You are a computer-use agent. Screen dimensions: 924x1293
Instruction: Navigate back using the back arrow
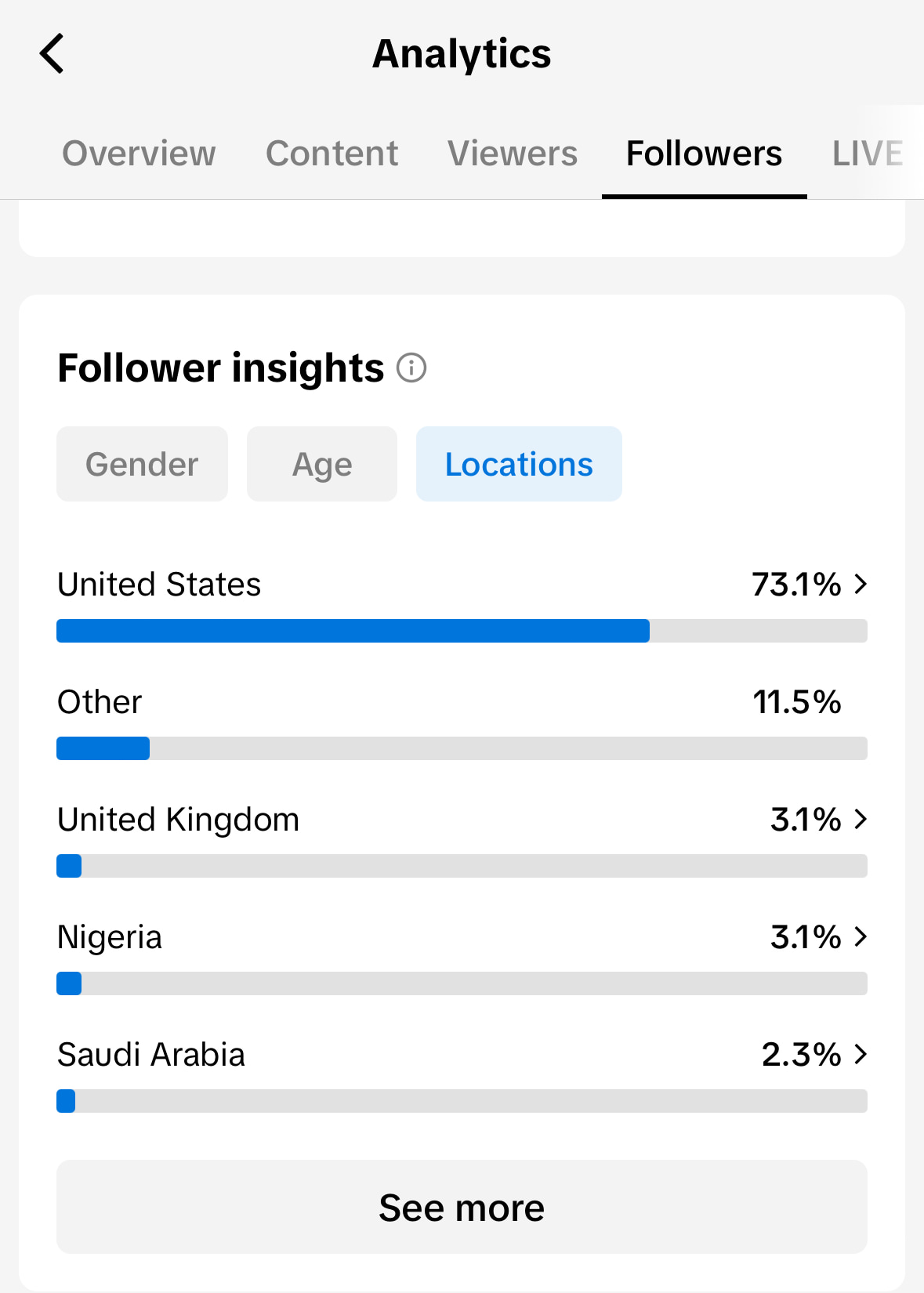tap(52, 53)
